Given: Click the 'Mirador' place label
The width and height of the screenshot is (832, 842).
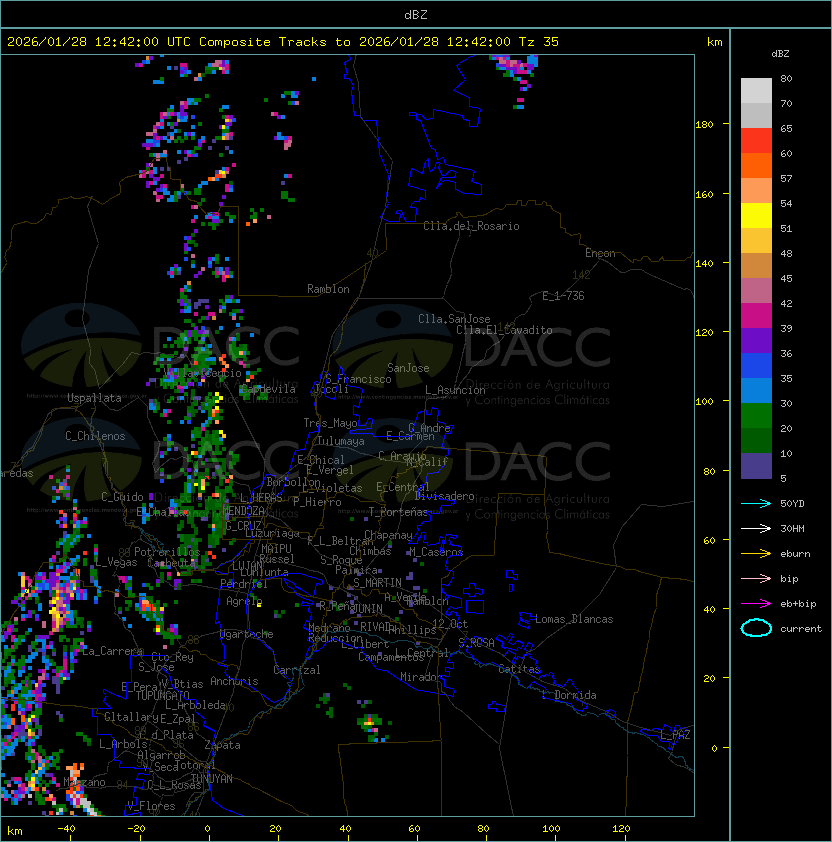Looking at the screenshot, I should pos(422,677).
